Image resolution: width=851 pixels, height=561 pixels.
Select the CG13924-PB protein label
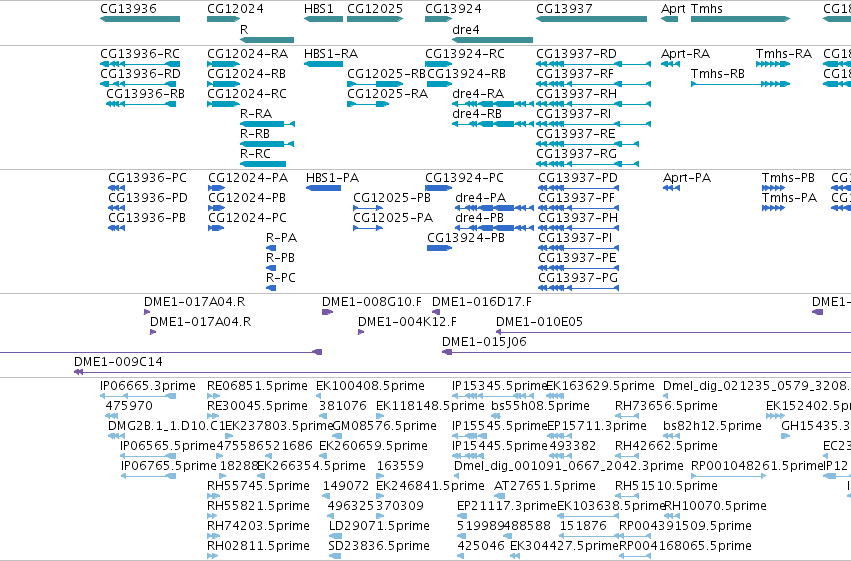pos(466,238)
